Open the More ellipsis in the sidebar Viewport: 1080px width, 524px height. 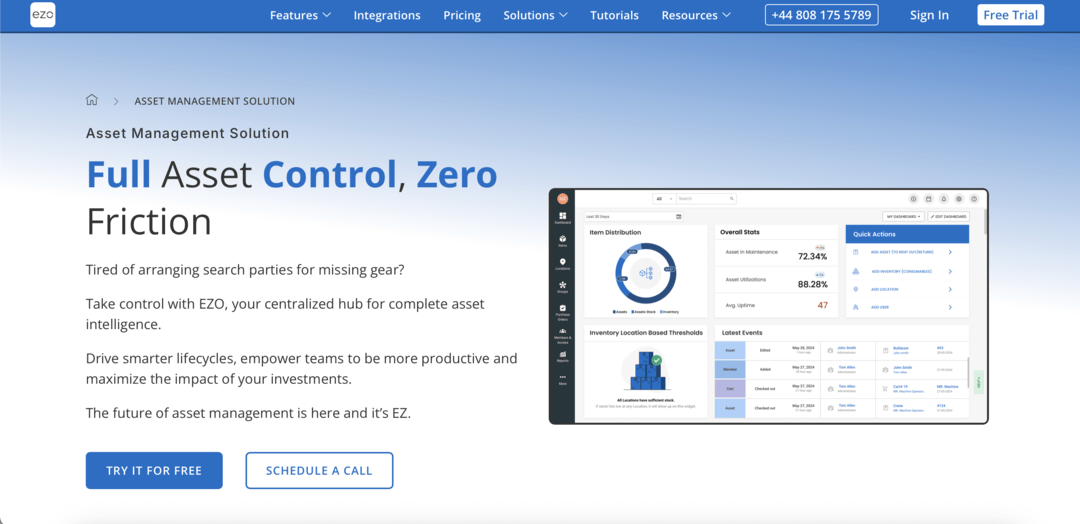pyautogui.click(x=563, y=378)
